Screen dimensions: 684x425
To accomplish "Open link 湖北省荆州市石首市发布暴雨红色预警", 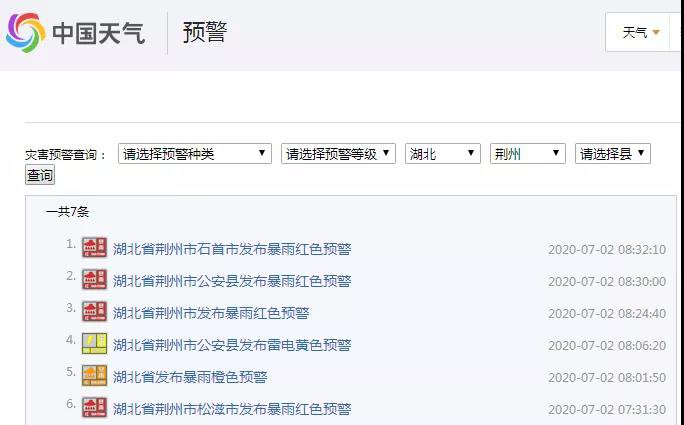I will (232, 249).
